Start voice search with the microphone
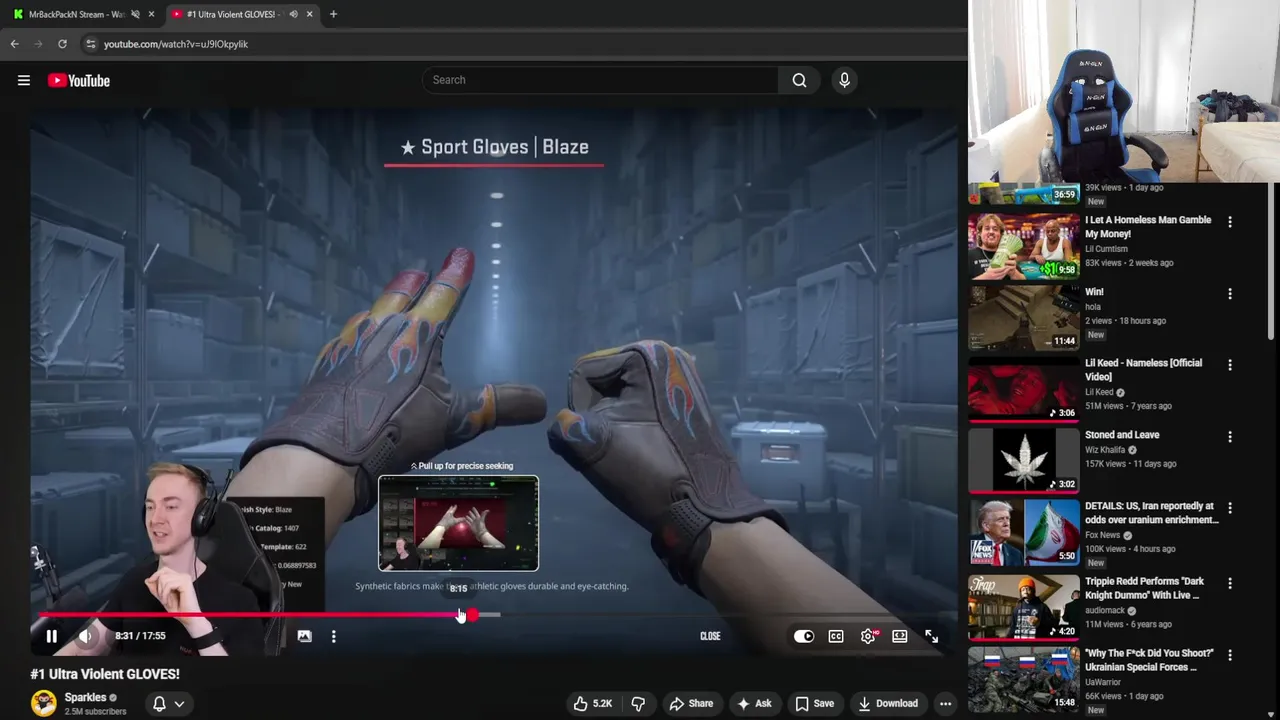The width and height of the screenshot is (1280, 720). pyautogui.click(x=844, y=80)
